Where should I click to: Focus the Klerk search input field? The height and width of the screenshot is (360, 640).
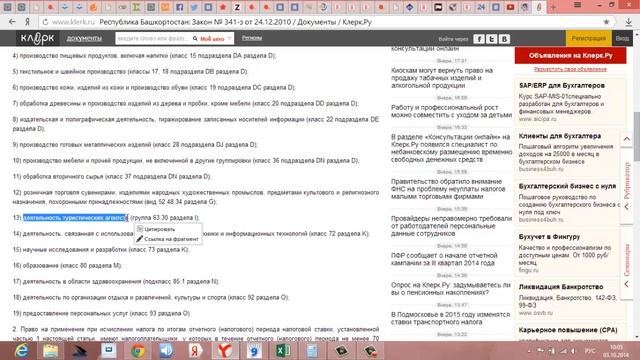tap(152, 38)
